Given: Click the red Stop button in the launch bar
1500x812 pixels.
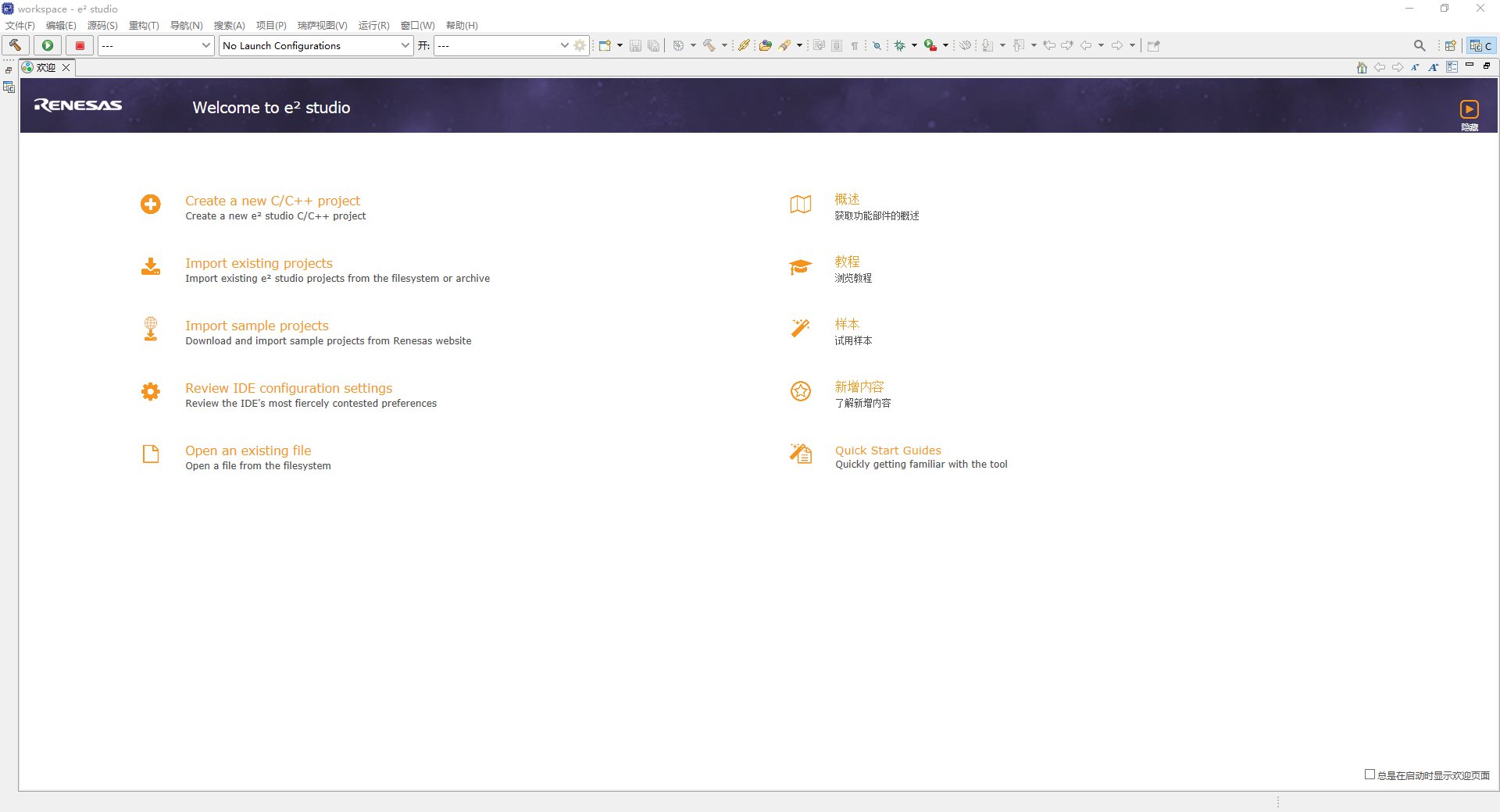Looking at the screenshot, I should 80,45.
